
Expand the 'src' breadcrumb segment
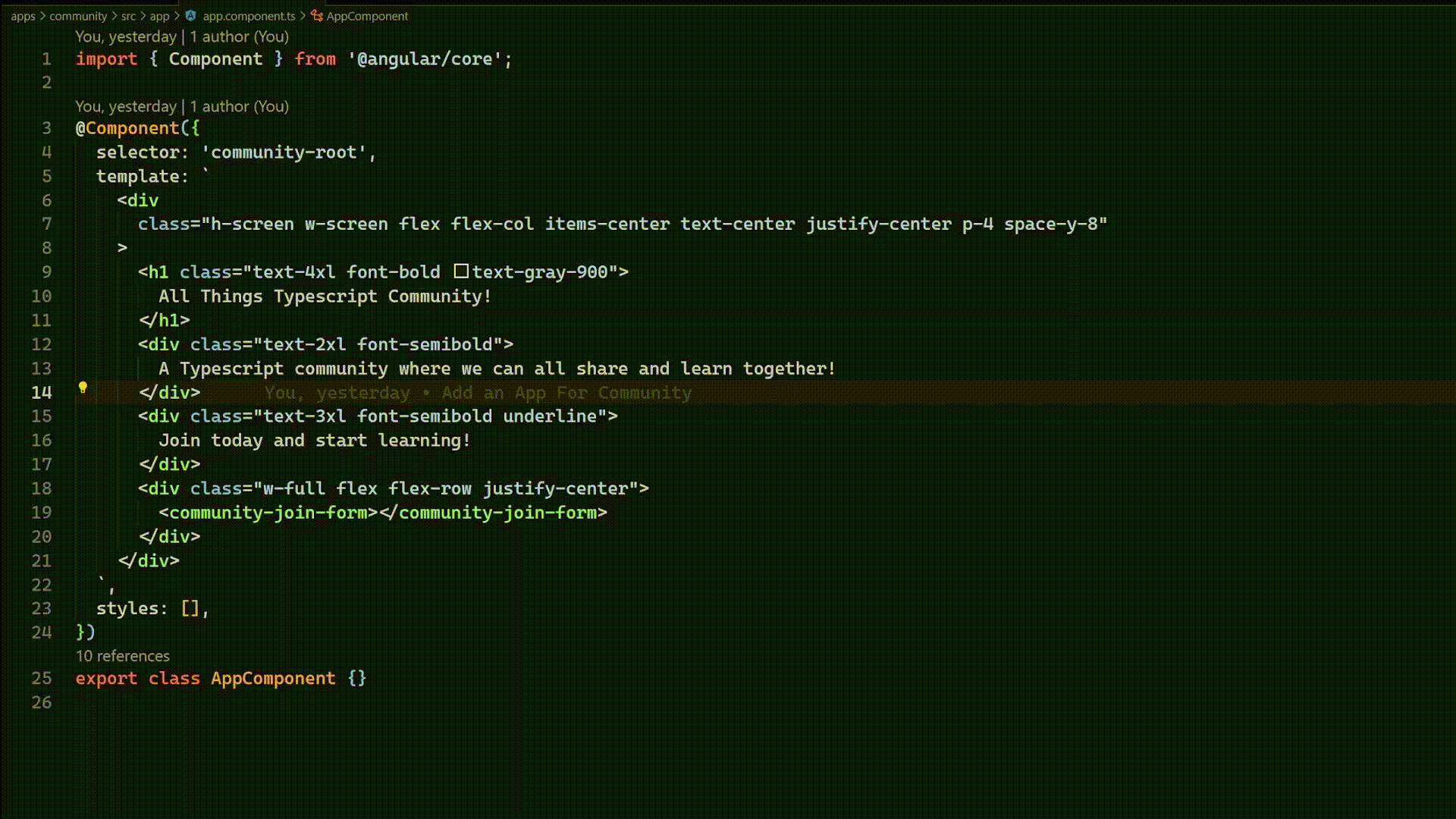click(x=128, y=16)
